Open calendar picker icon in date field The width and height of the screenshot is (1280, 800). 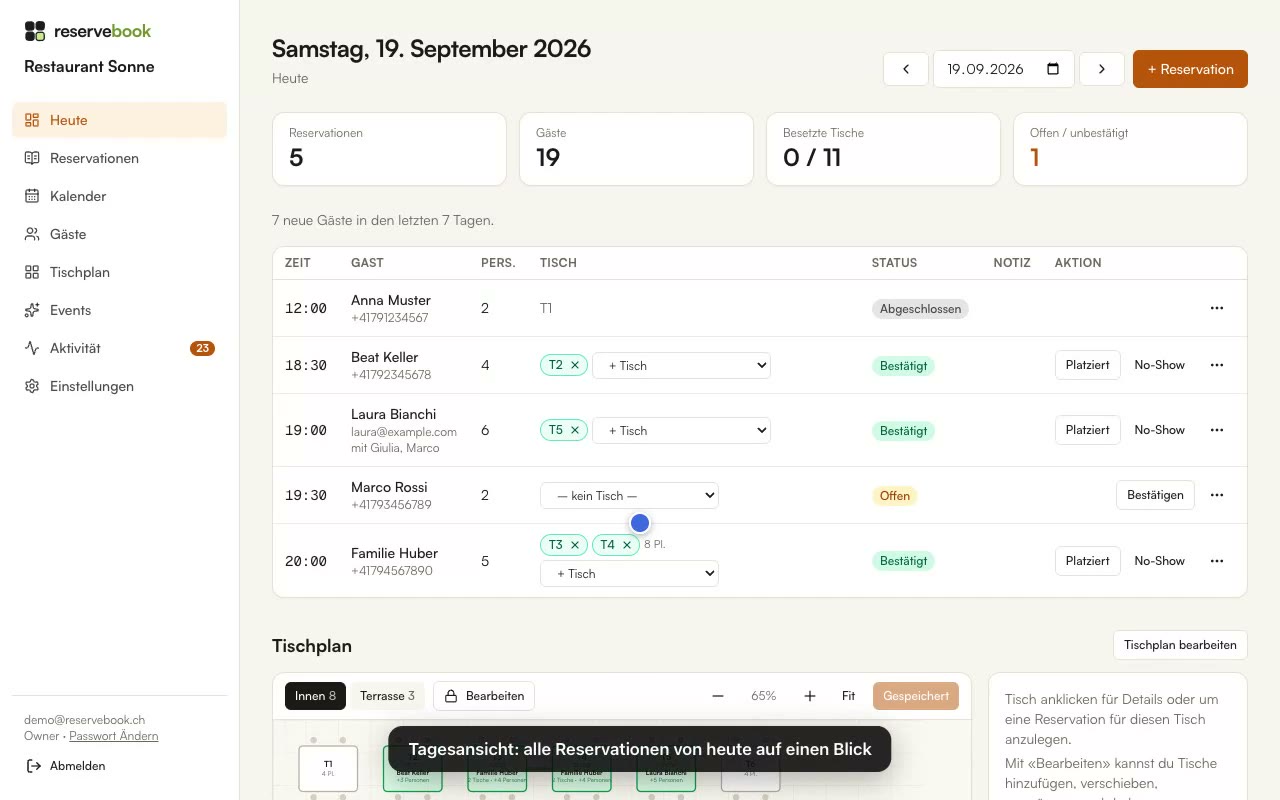click(1053, 69)
